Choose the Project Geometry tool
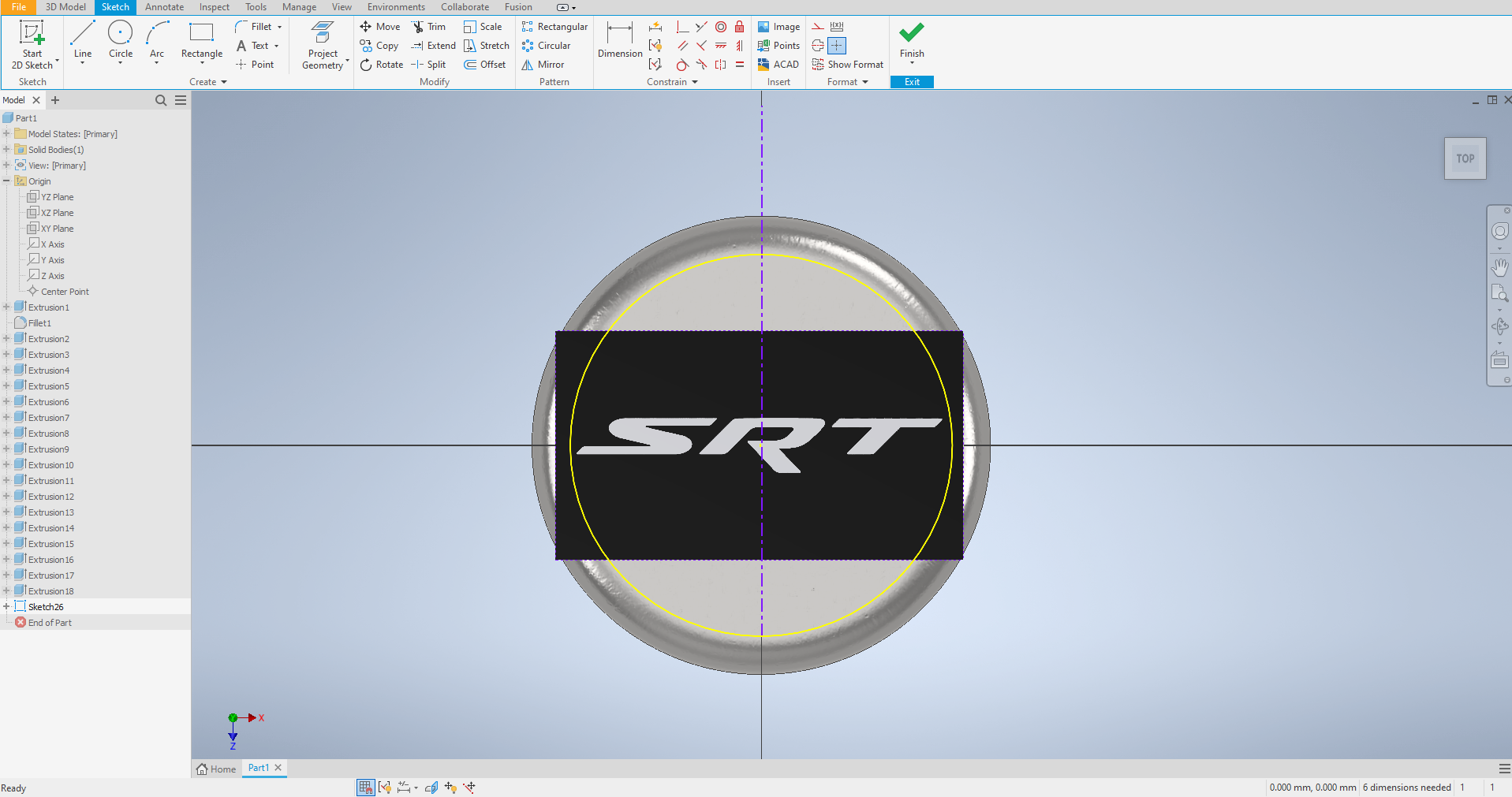 pos(323,45)
